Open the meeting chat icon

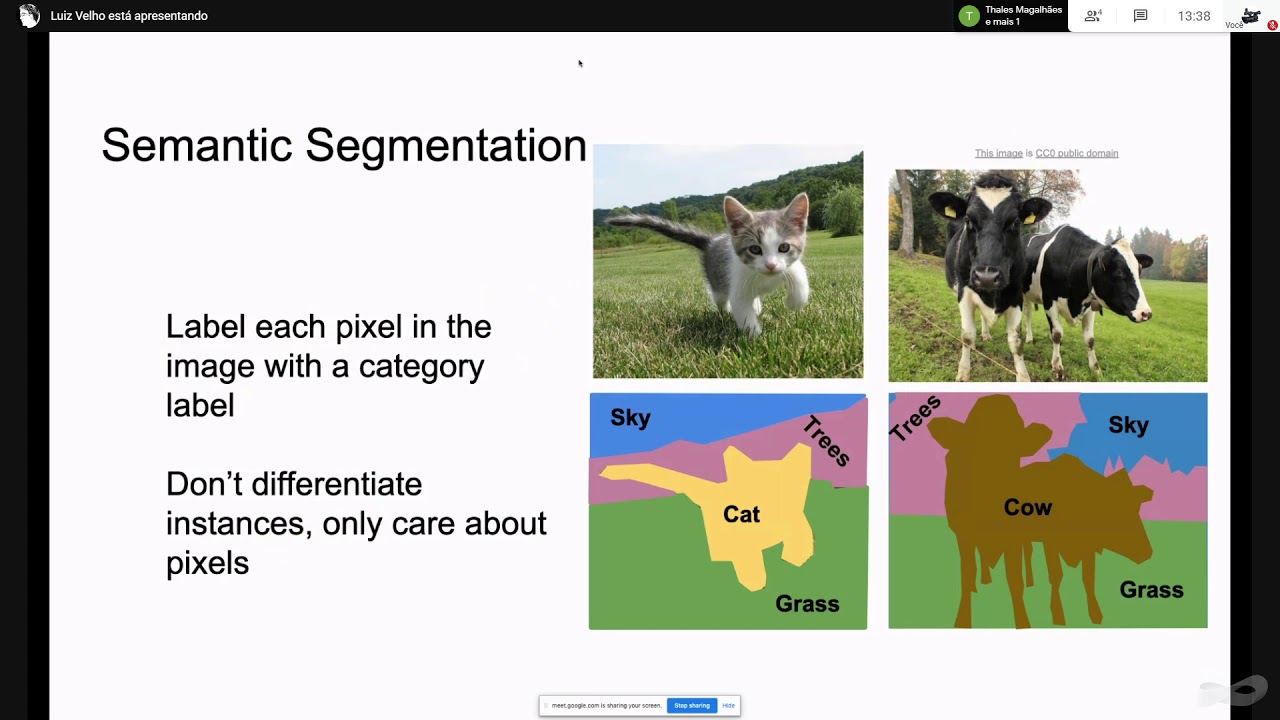1140,16
